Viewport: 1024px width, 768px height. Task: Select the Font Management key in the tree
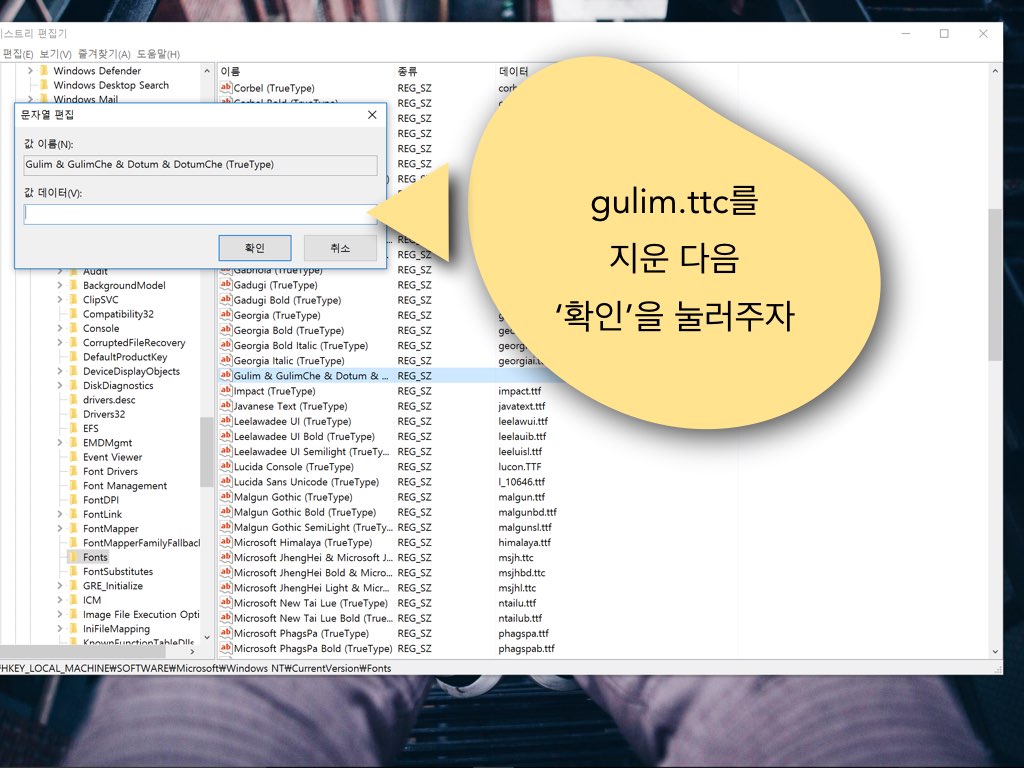point(125,486)
